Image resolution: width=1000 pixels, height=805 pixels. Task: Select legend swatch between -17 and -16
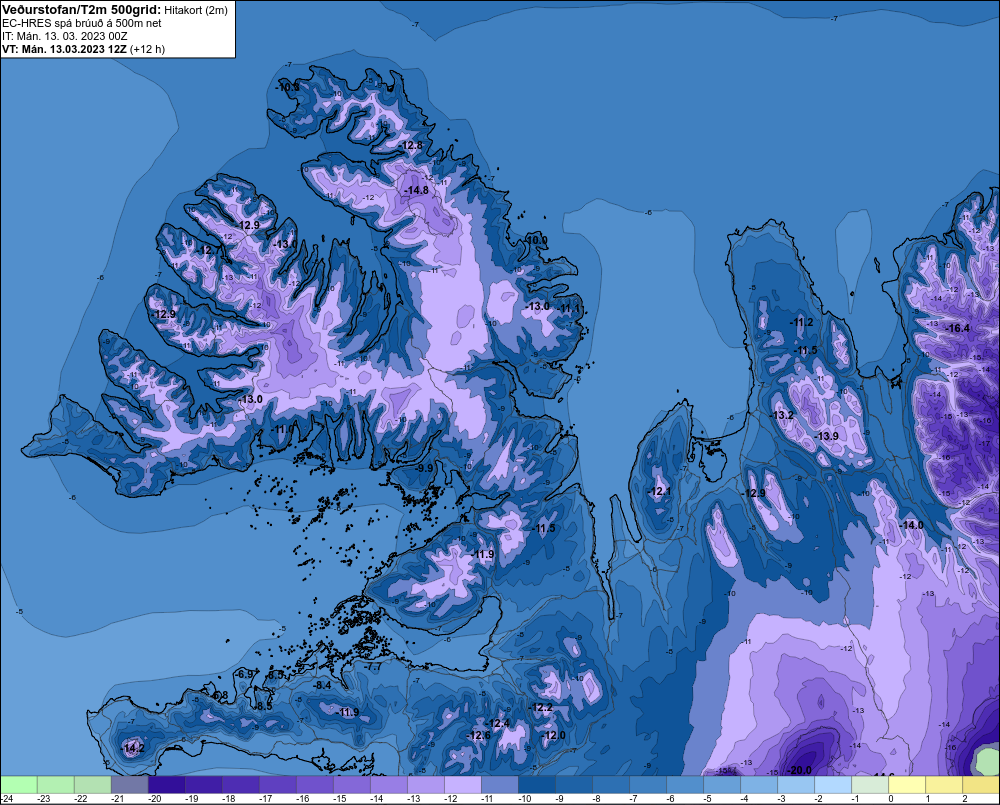click(x=277, y=784)
